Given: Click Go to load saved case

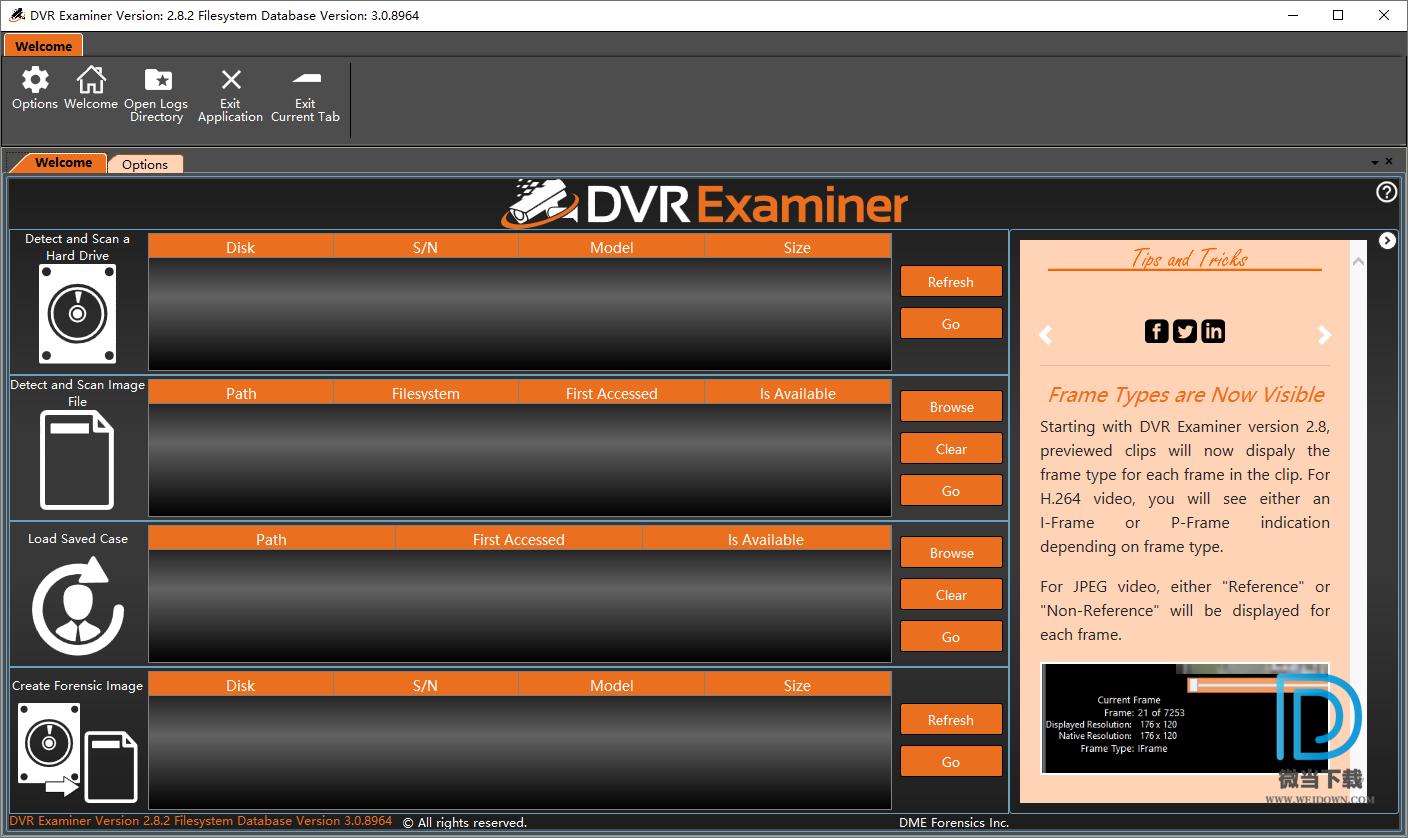Looking at the screenshot, I should coord(951,637).
